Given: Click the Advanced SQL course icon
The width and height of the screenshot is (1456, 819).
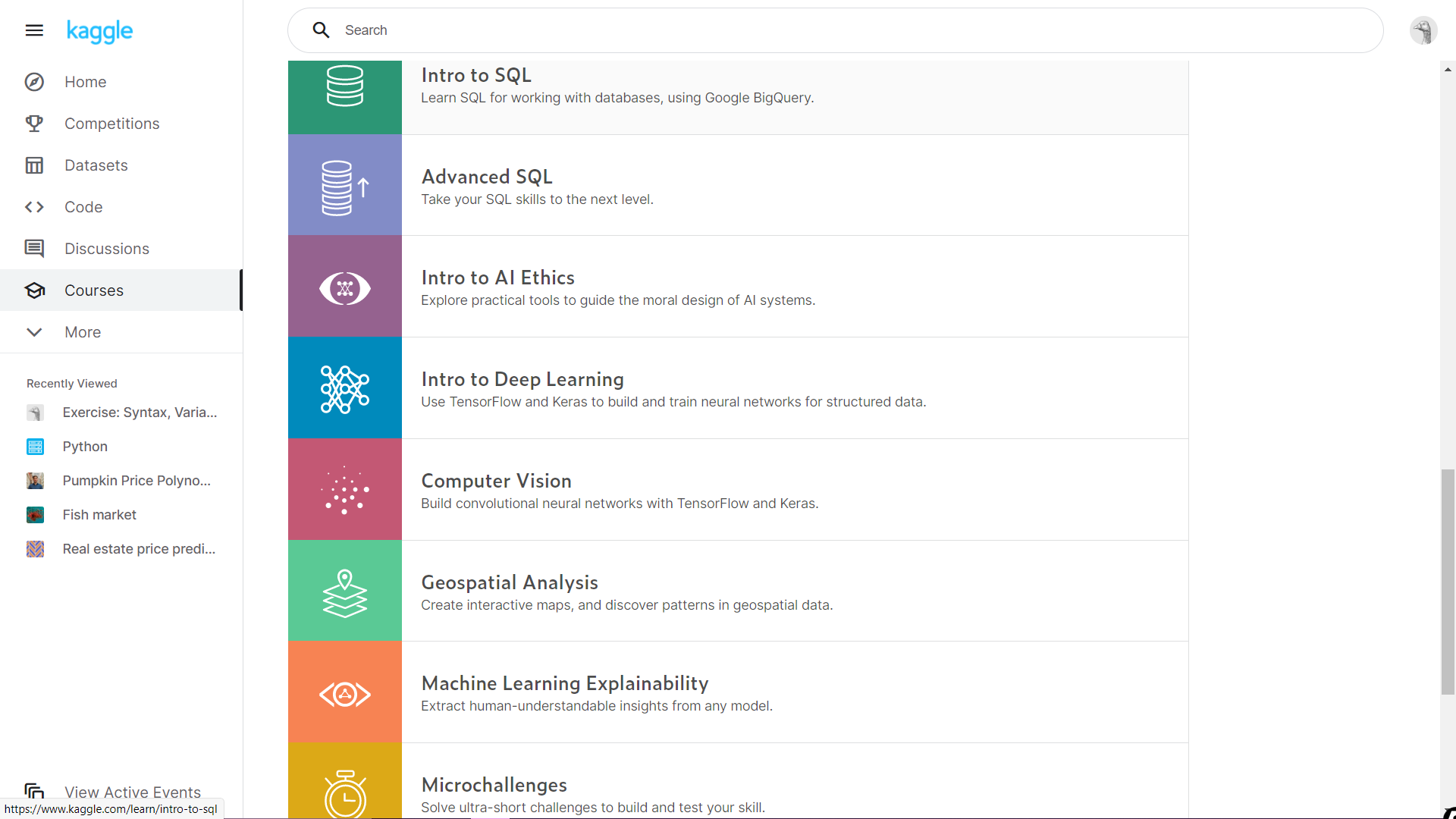Looking at the screenshot, I should pos(345,187).
